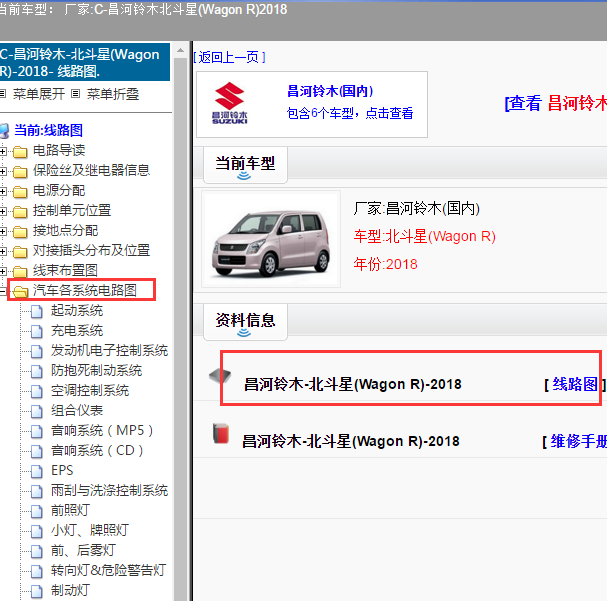Open the 线路图 link in the 资料信息 list
The width and height of the screenshot is (607, 601).
(x=575, y=384)
